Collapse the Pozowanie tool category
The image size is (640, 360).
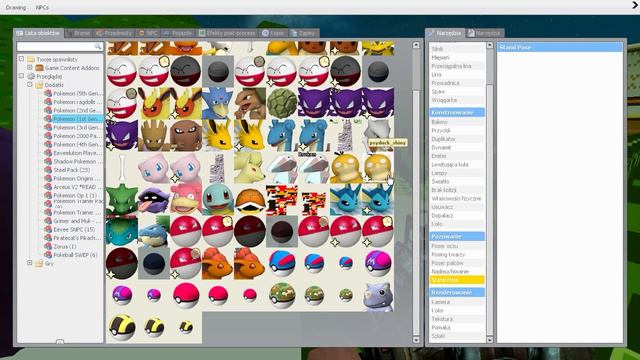pyautogui.click(x=457, y=236)
